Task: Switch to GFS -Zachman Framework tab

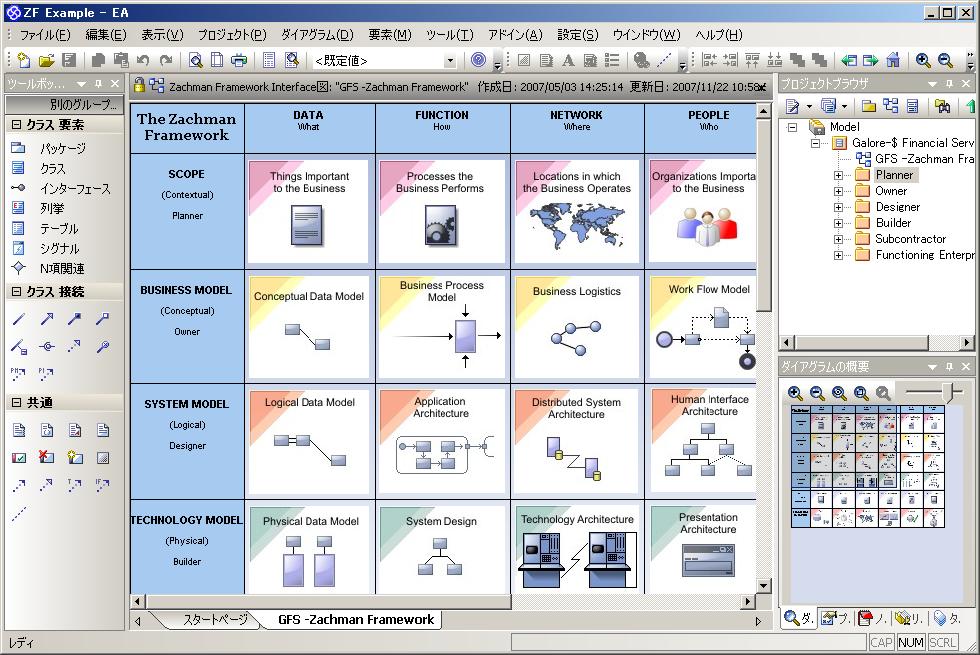Action: tap(356, 619)
